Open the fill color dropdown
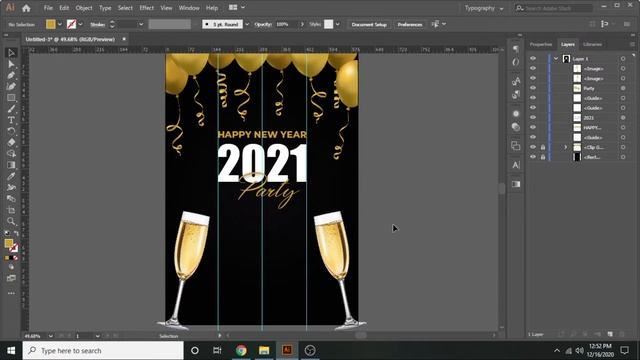 (x=60, y=24)
